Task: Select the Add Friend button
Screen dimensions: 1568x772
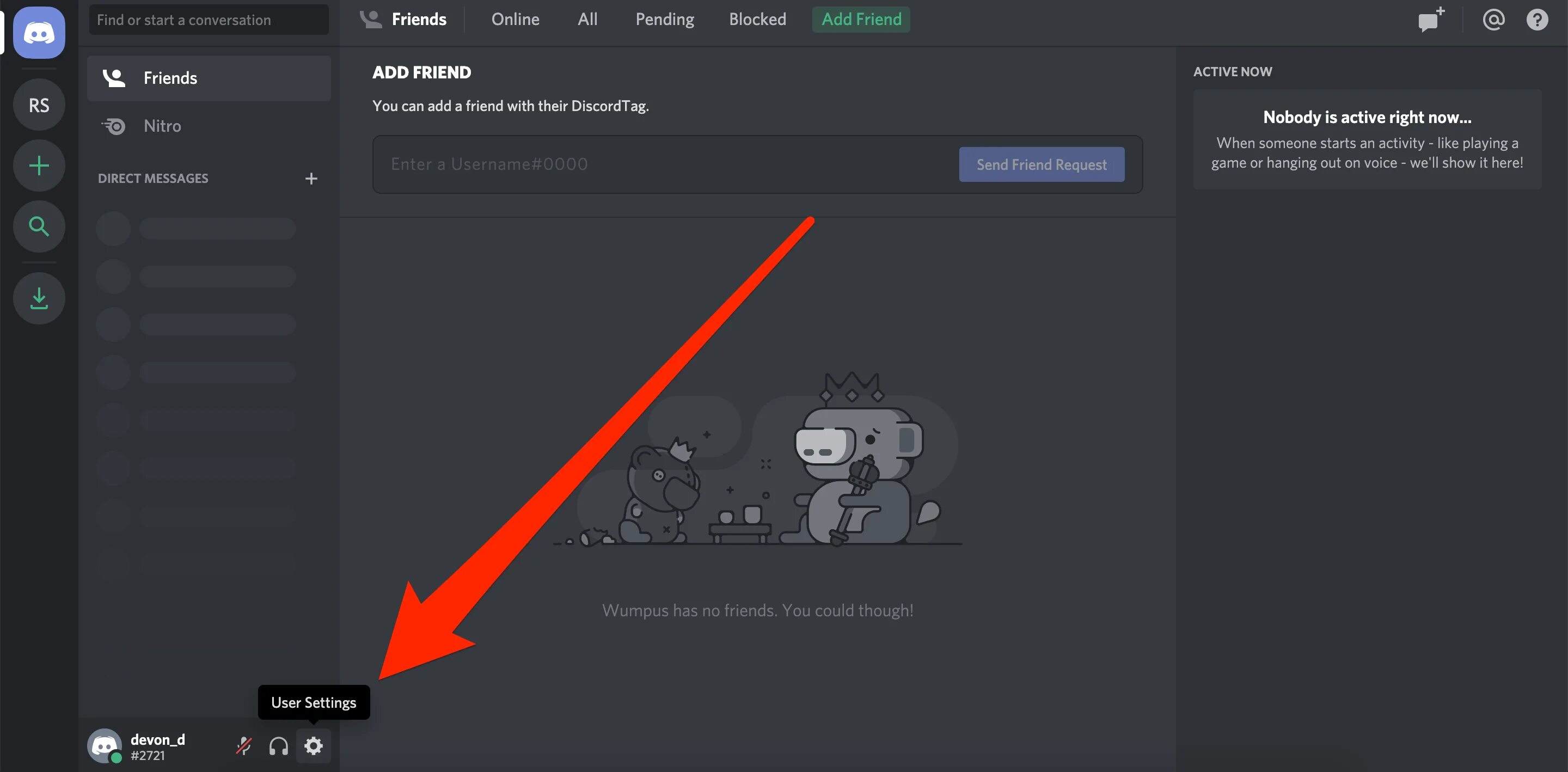Action: [x=860, y=19]
